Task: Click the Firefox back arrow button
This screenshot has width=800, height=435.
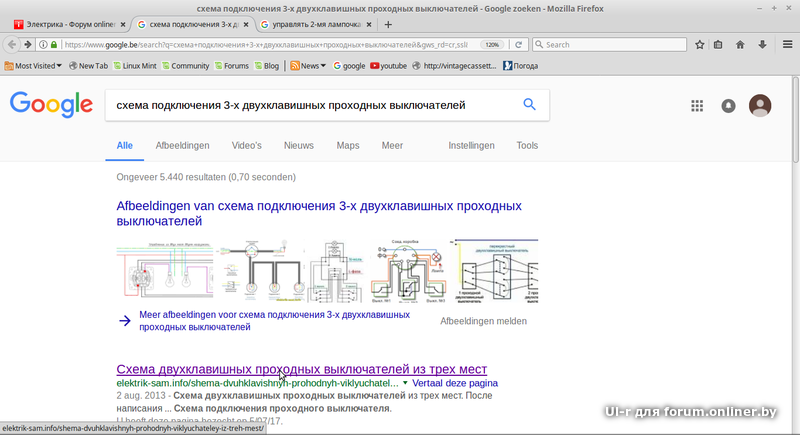Action: pyautogui.click(x=14, y=44)
